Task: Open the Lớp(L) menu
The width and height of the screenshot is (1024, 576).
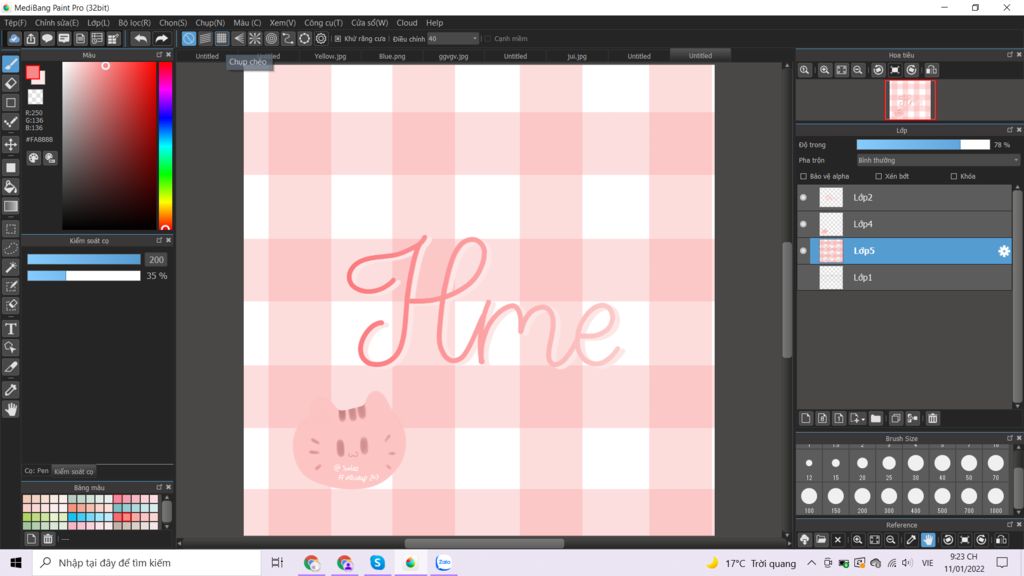Action: click(x=99, y=23)
